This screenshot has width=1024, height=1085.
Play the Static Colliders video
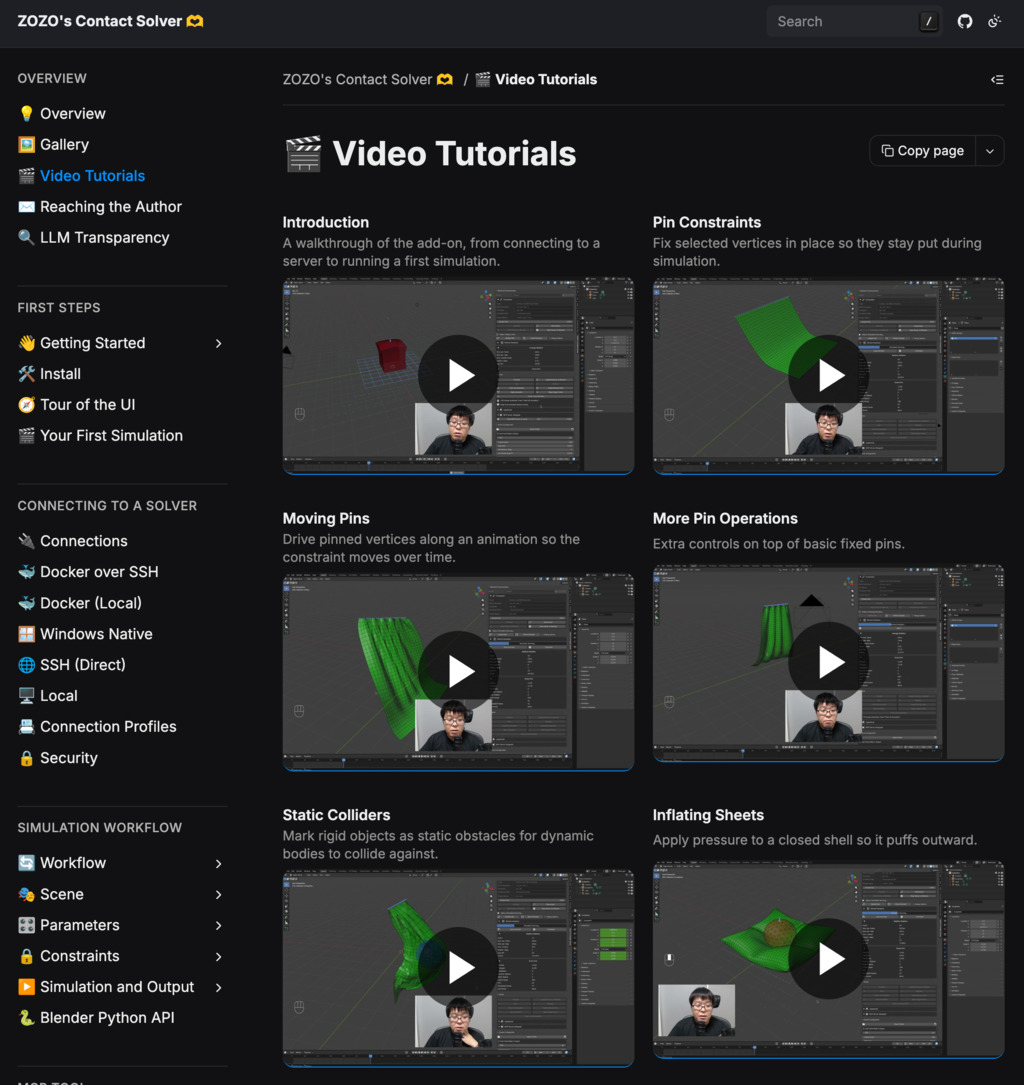[459, 967]
